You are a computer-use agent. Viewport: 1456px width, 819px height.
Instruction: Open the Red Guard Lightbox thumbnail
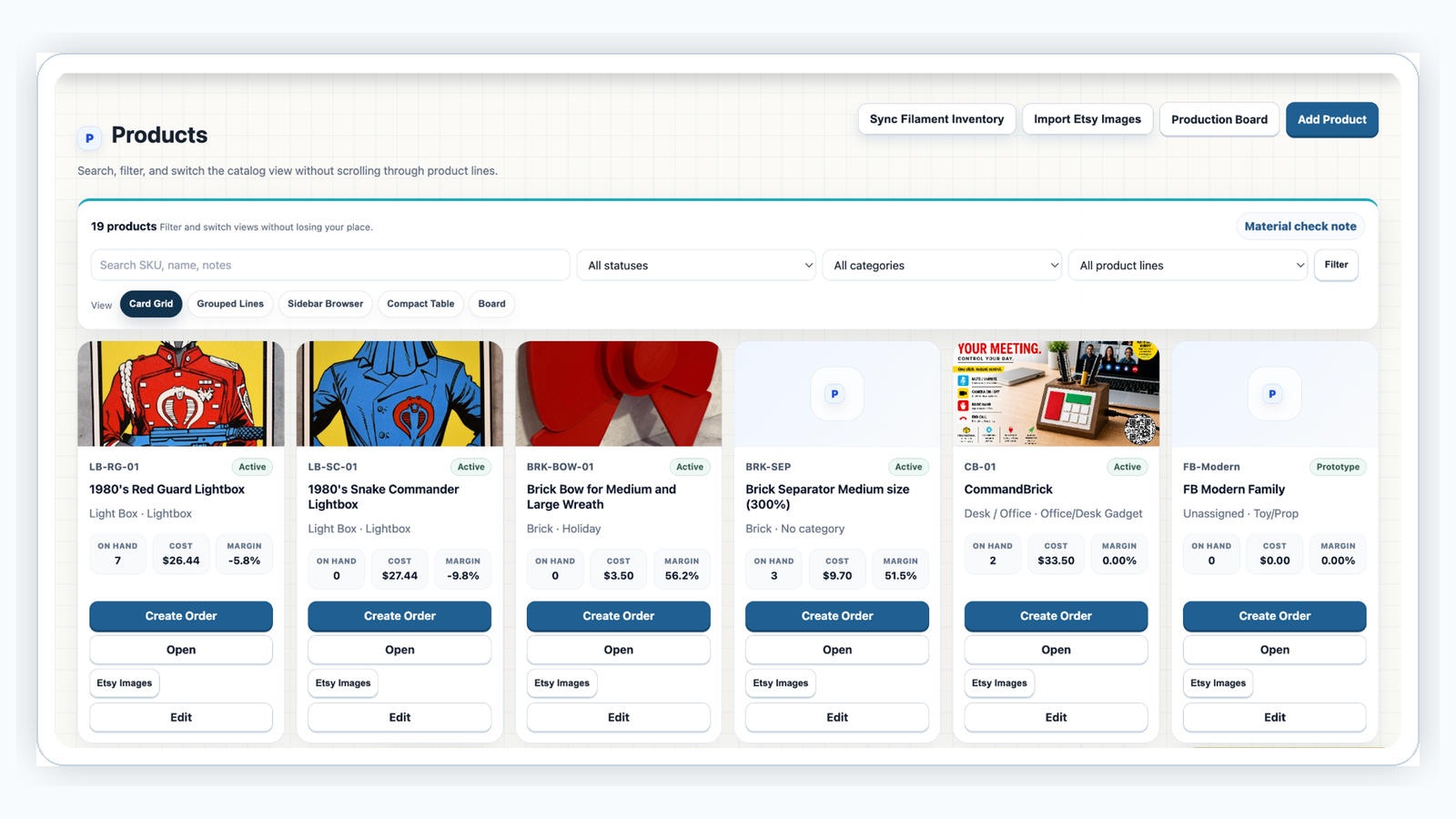[x=181, y=394]
